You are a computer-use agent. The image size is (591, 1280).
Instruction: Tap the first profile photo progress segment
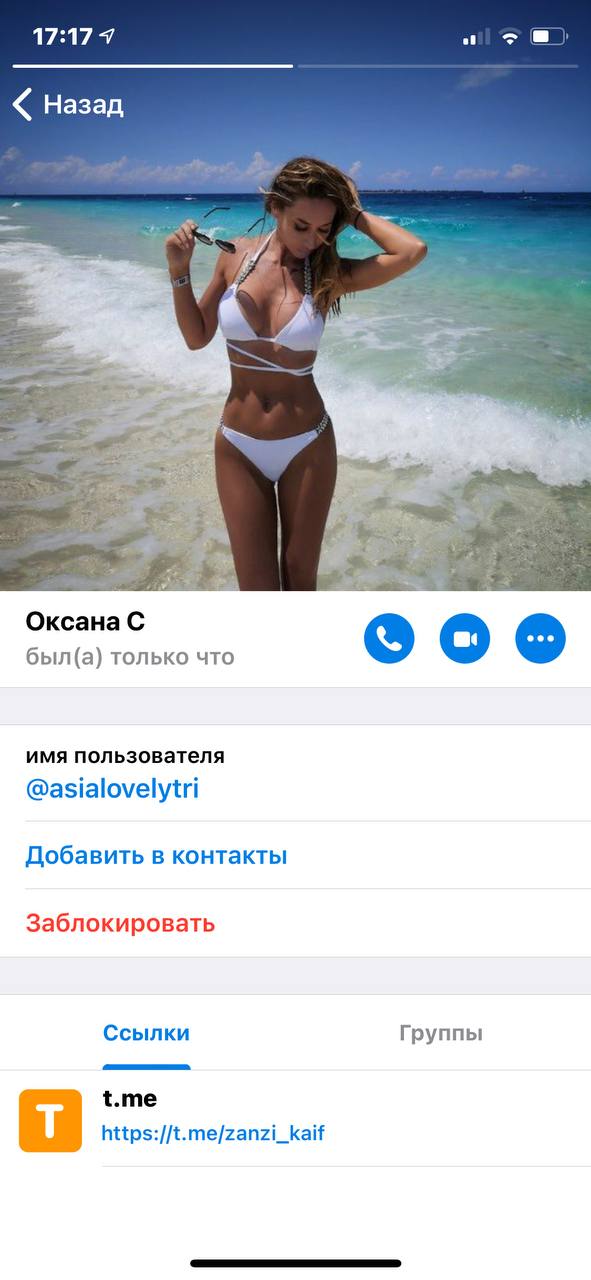(153, 66)
